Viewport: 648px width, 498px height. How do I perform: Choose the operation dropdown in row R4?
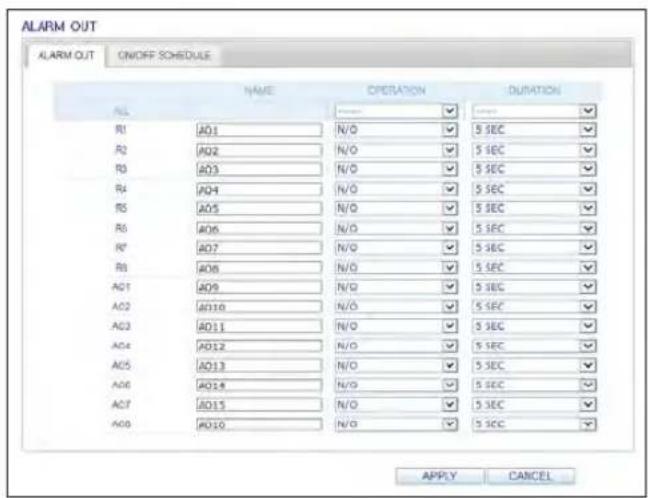[x=396, y=189]
